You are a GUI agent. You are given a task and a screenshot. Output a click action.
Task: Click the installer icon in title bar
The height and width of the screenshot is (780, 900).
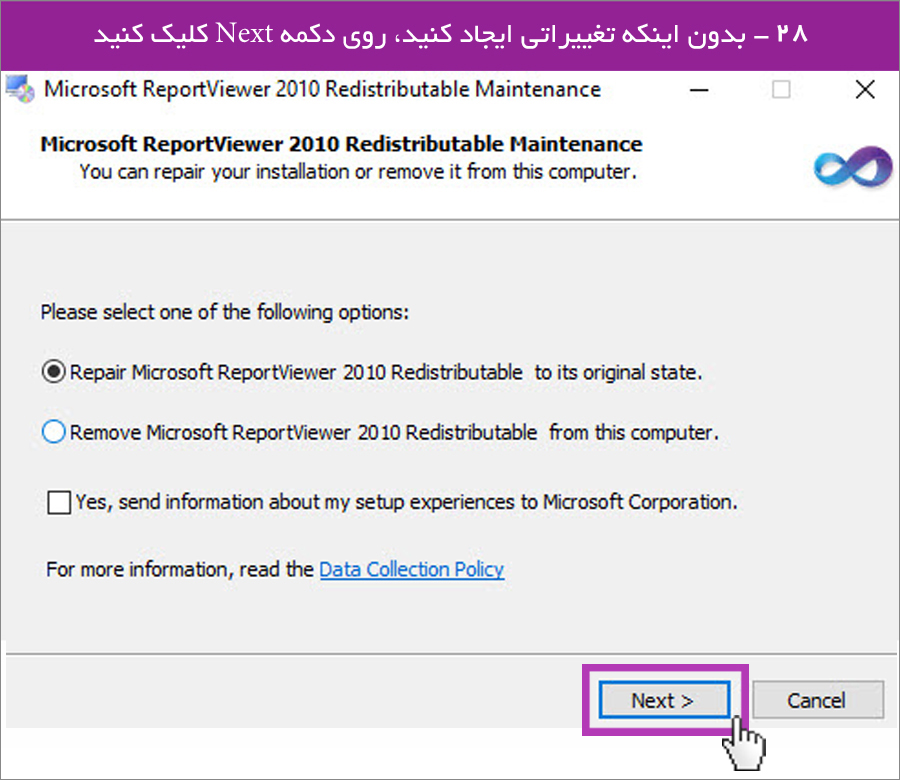coord(20,89)
